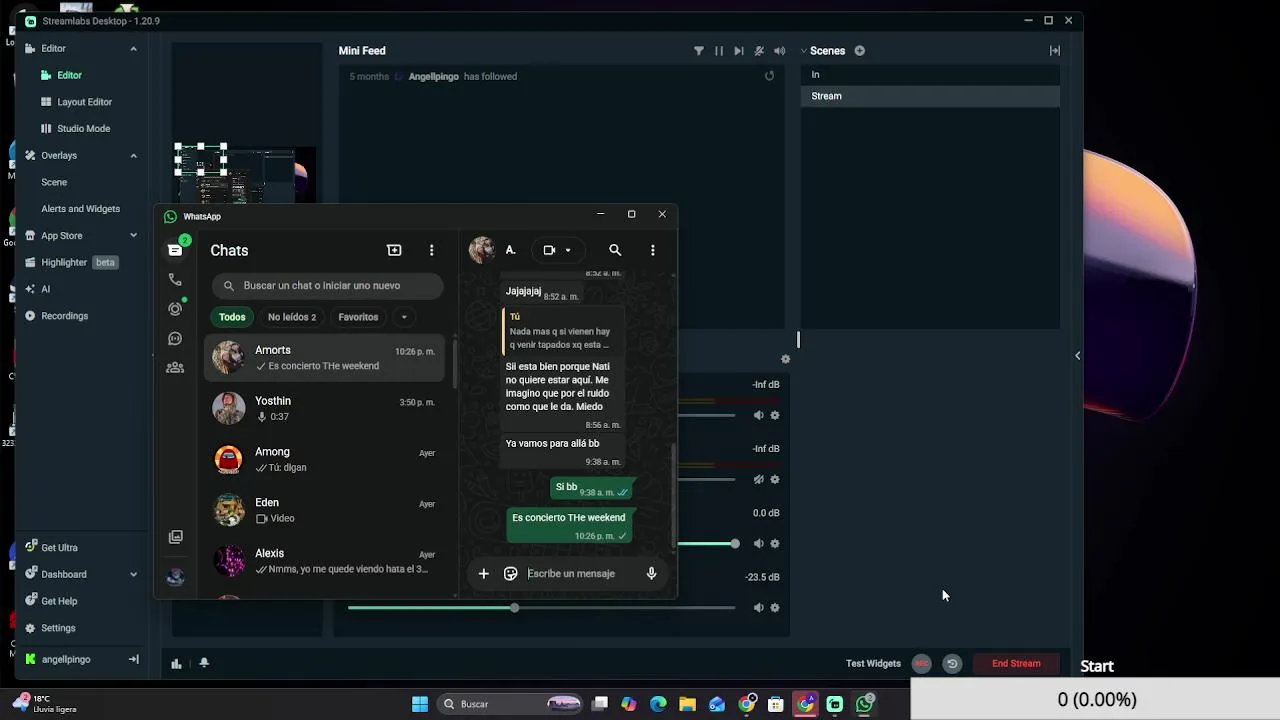
Task: Skip current alert in Mini Feed
Action: 738,51
